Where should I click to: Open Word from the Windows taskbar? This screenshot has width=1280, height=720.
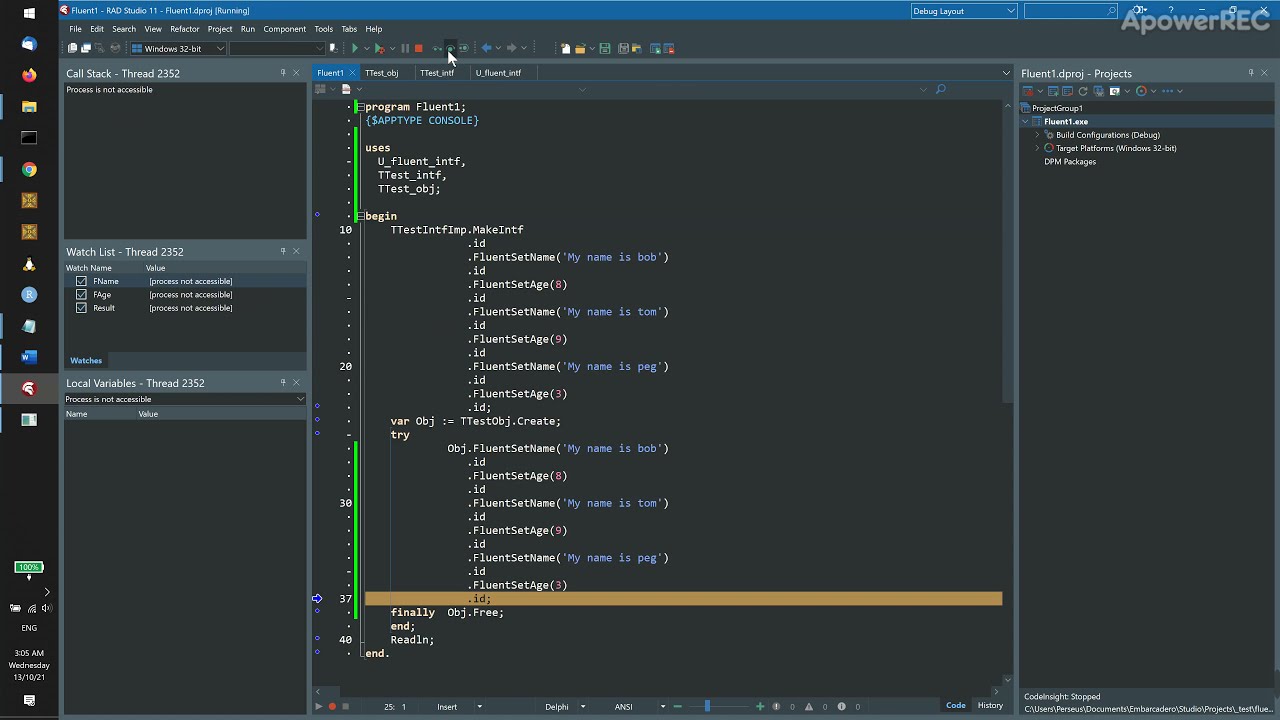[x=29, y=357]
